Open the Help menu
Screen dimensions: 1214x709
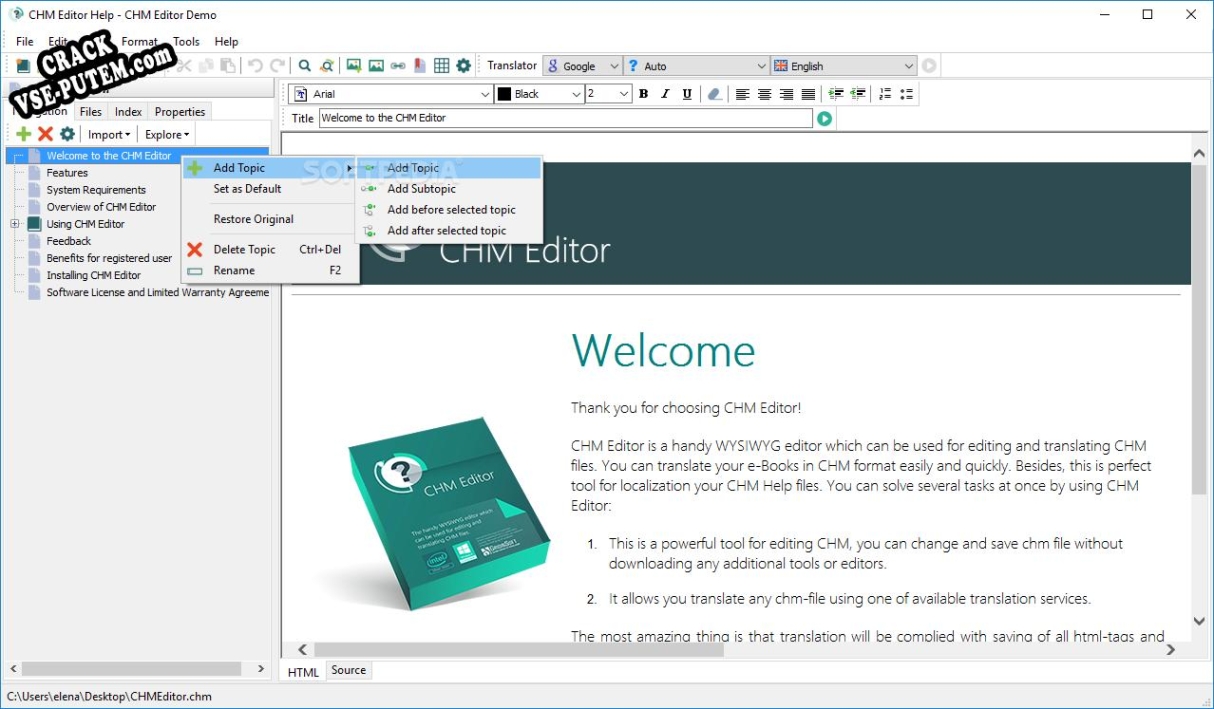[x=227, y=42]
